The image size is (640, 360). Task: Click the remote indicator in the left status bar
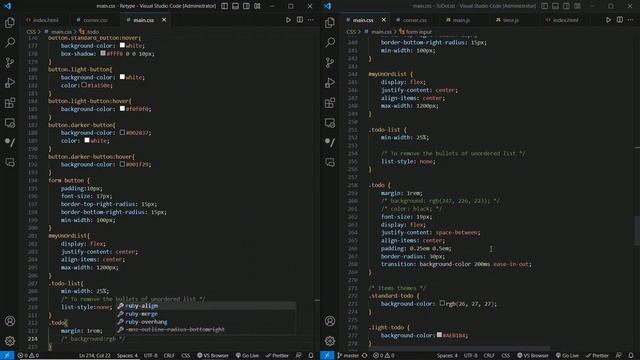pos(7,356)
